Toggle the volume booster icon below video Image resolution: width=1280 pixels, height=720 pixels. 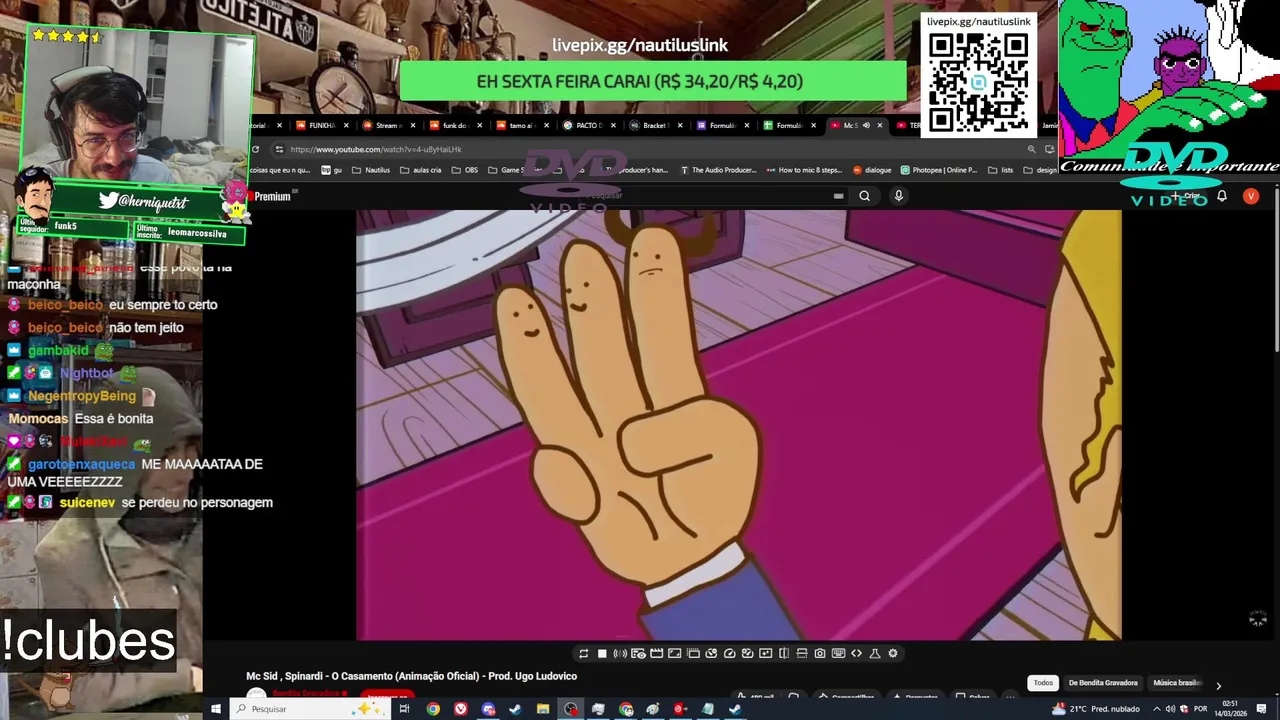pyautogui.click(x=620, y=653)
